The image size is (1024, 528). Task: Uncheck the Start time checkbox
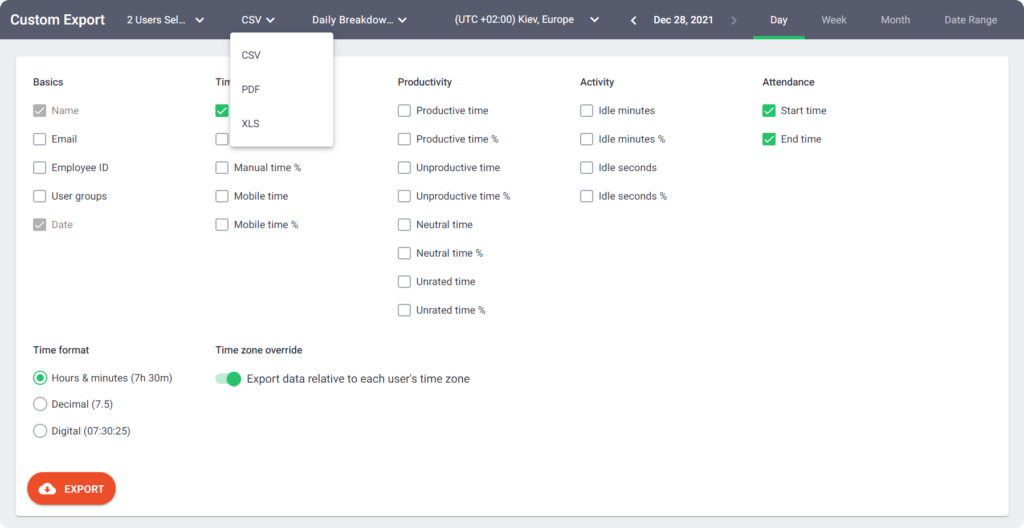tap(769, 111)
